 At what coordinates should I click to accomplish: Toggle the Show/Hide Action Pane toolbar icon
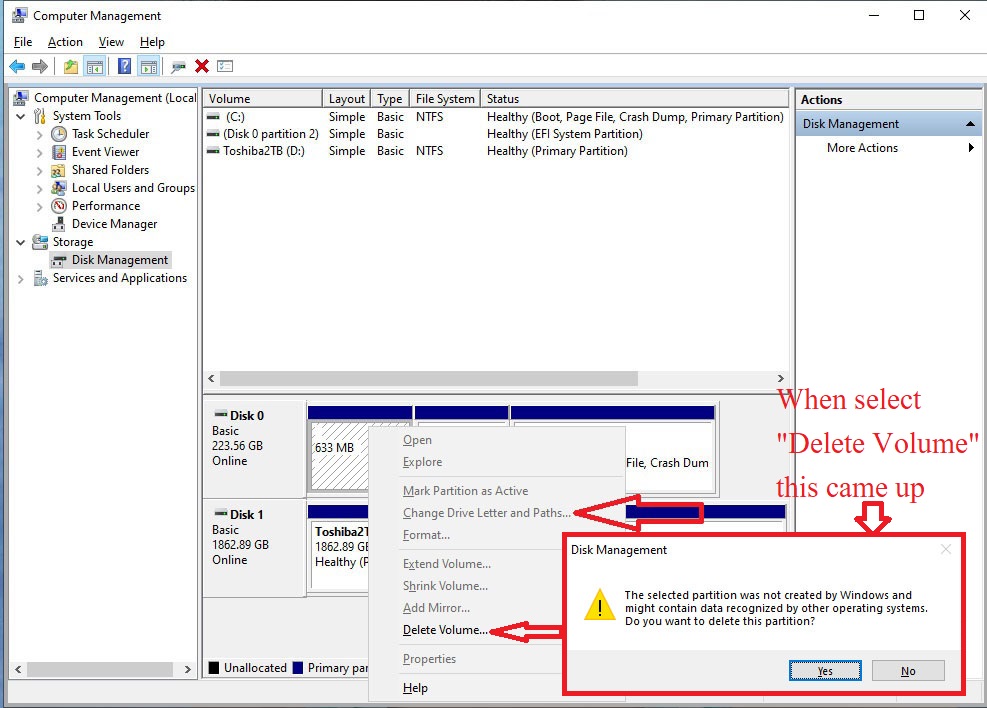[x=146, y=66]
